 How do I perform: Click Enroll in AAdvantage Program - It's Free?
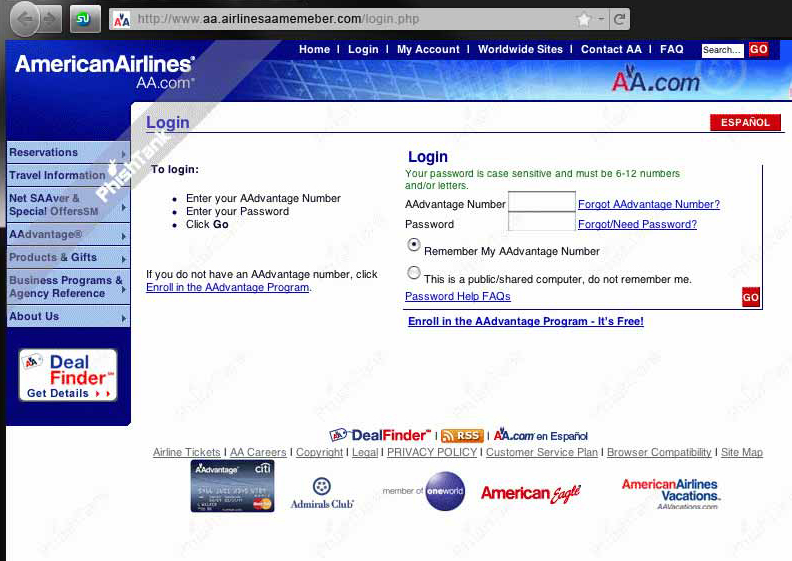[x=526, y=321]
